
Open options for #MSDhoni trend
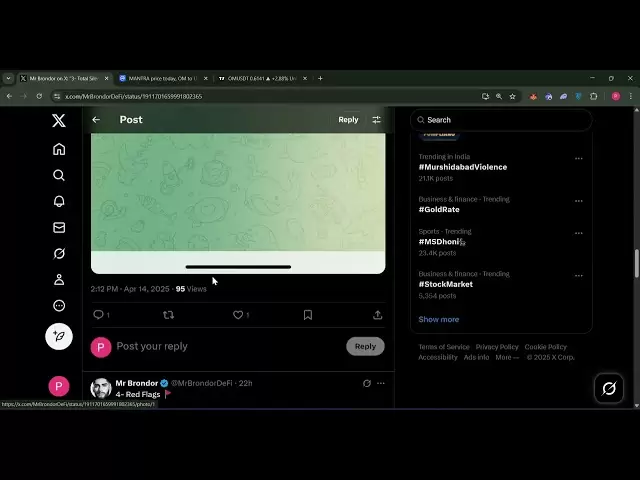coord(578,233)
